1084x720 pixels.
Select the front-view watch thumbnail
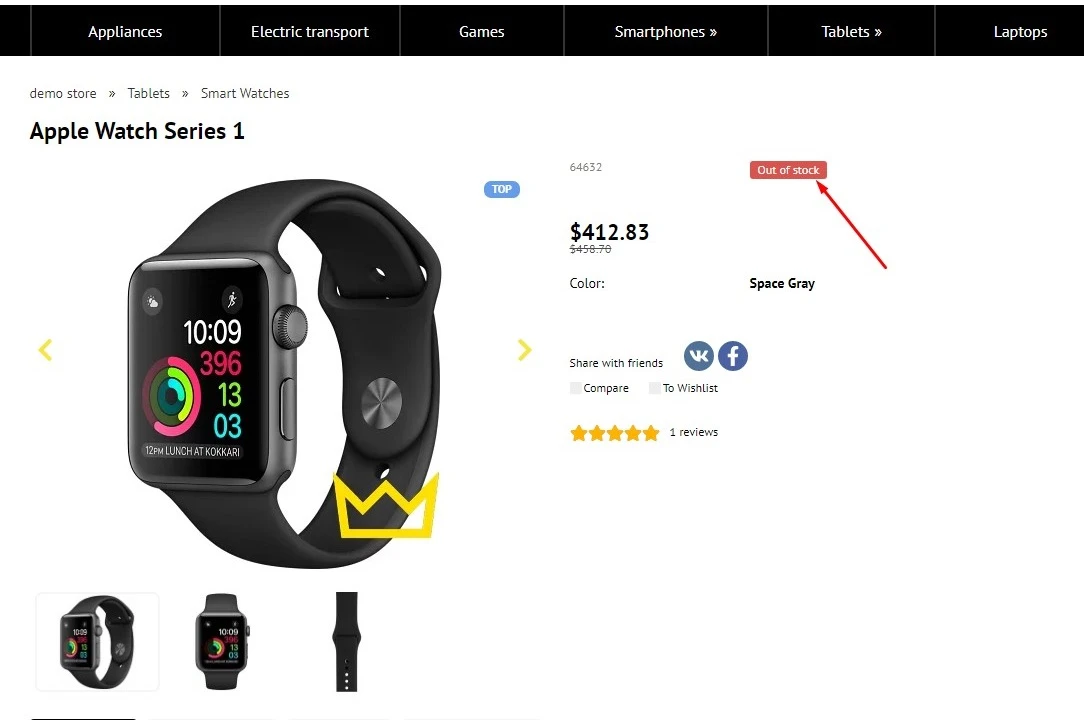[221, 641]
